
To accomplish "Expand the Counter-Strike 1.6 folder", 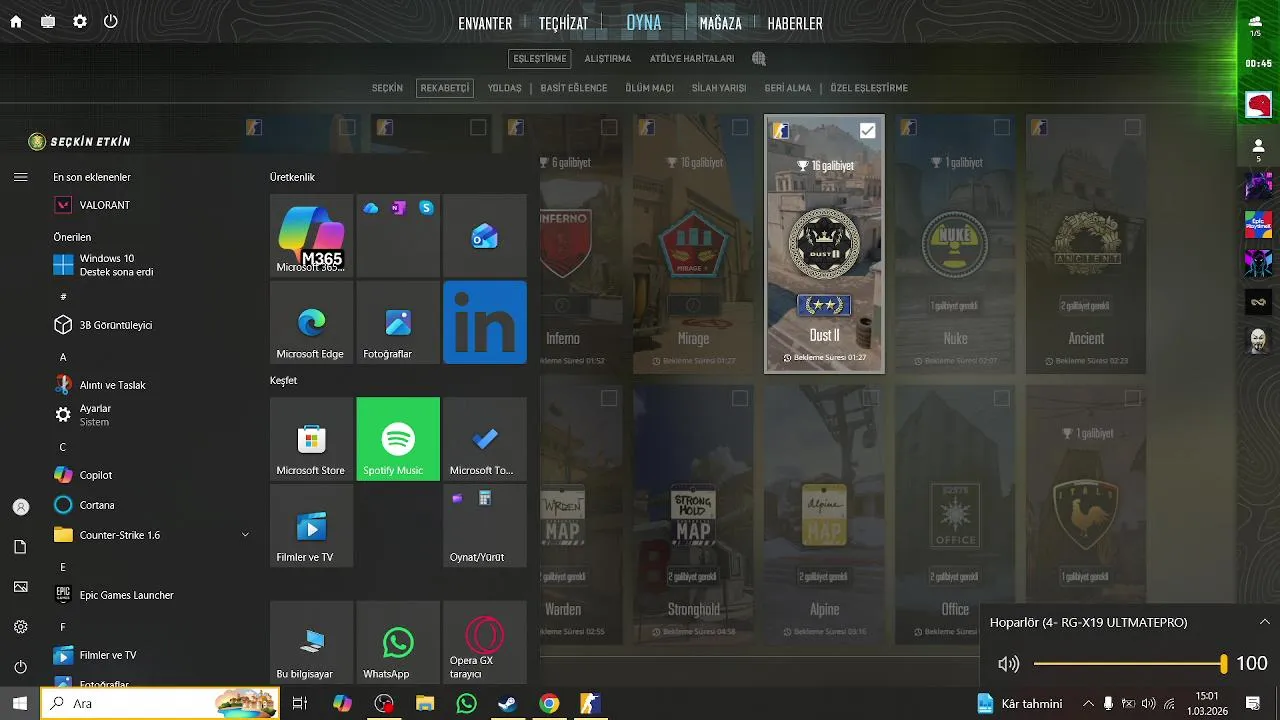I will point(245,535).
